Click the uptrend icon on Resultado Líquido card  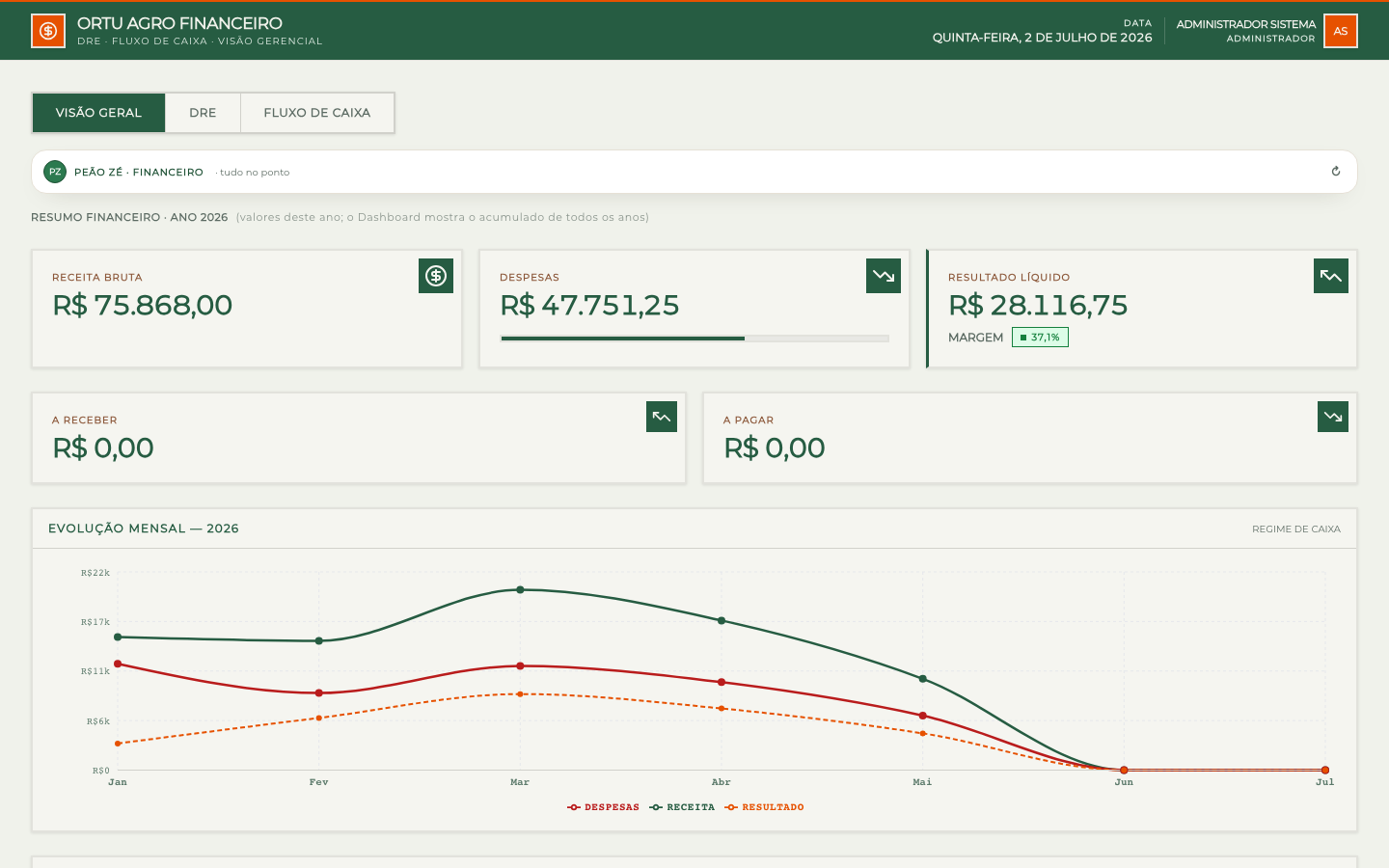pyautogui.click(x=1331, y=276)
